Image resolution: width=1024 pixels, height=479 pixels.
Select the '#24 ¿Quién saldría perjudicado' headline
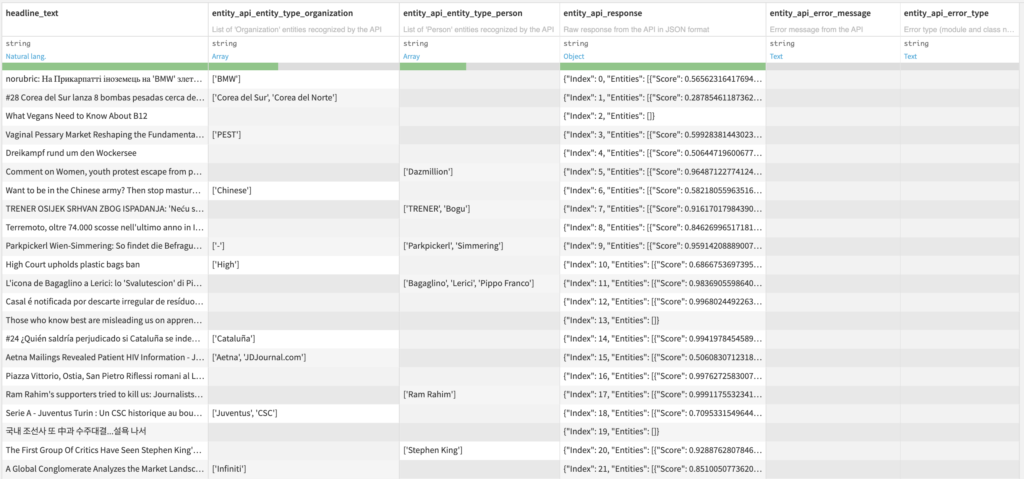click(104, 339)
